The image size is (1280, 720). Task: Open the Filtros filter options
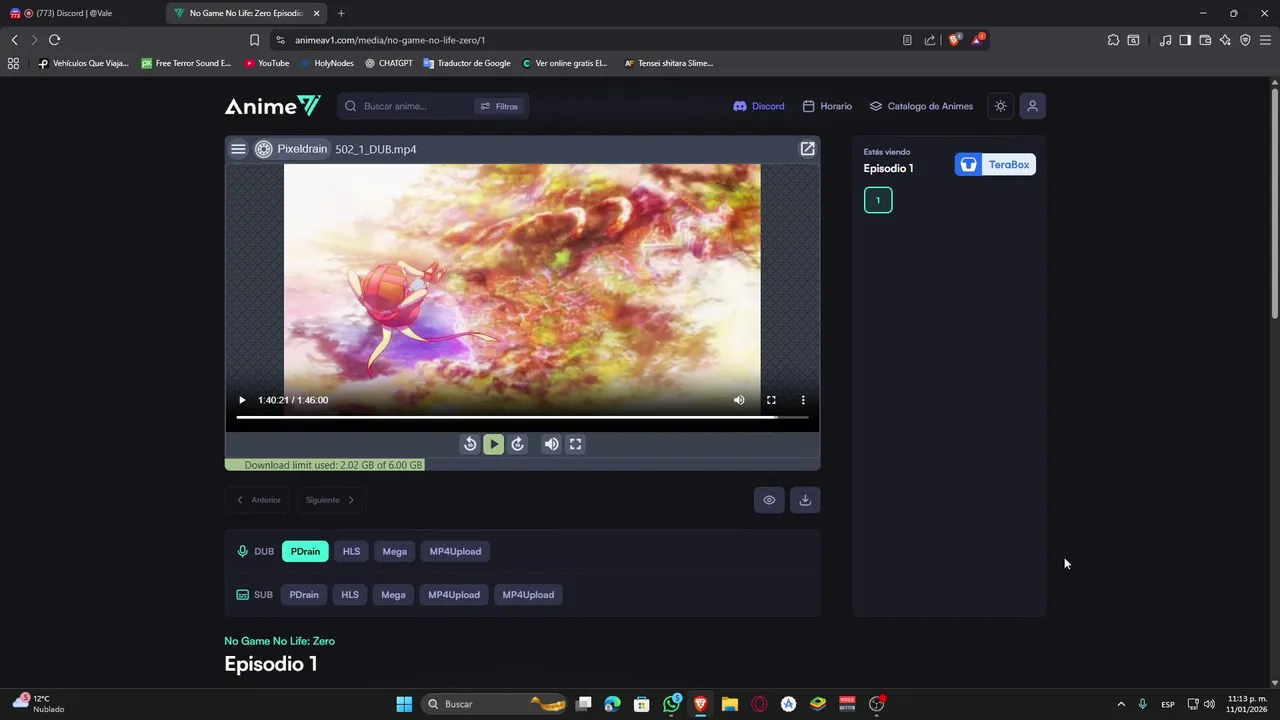click(499, 106)
